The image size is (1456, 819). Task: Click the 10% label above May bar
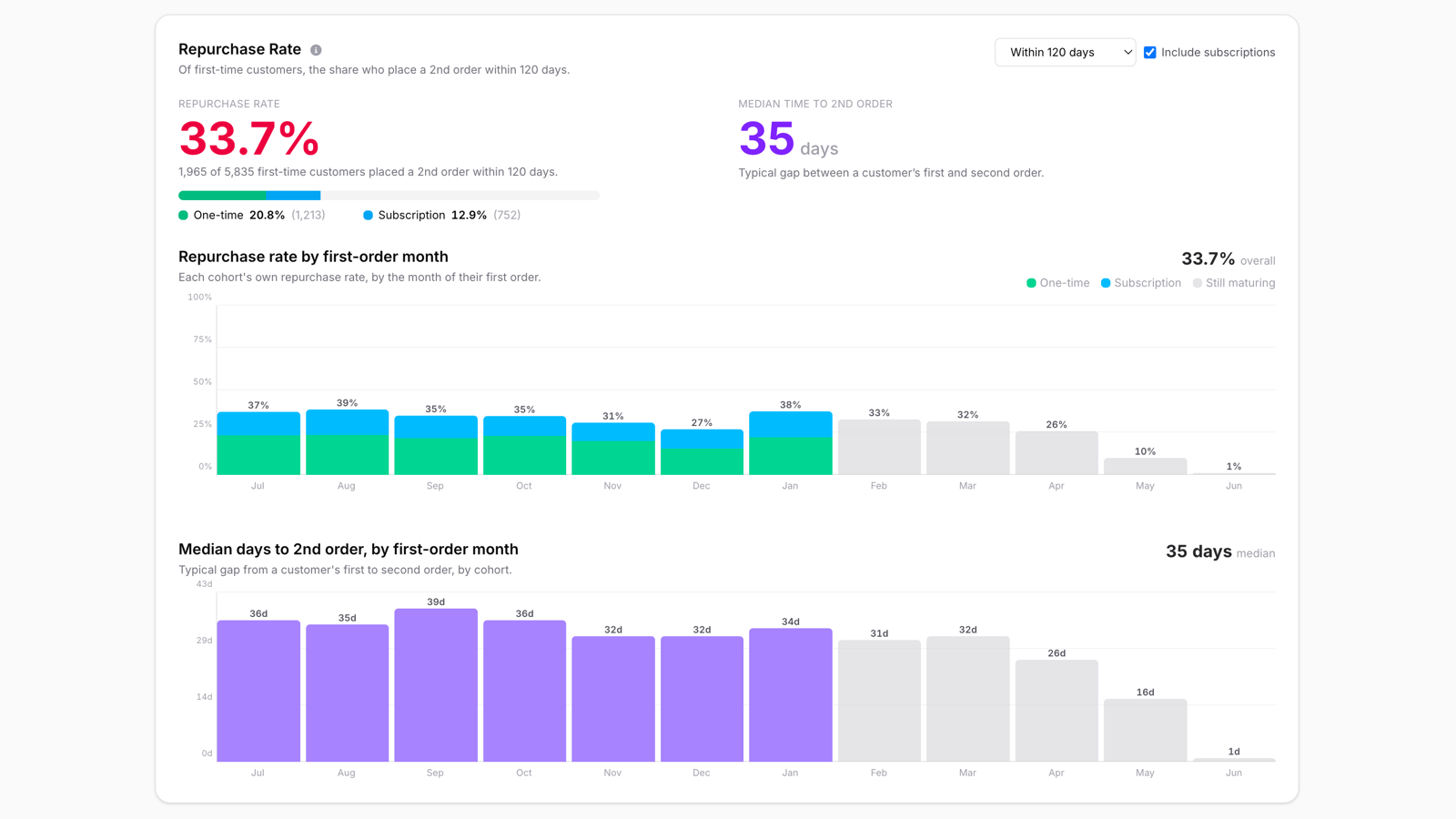point(1146,451)
